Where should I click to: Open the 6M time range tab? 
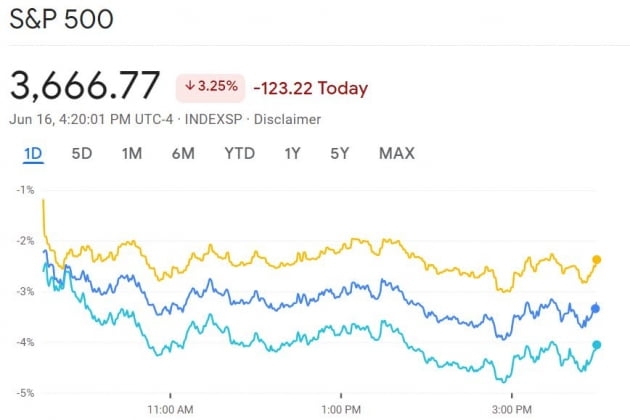[x=183, y=154]
